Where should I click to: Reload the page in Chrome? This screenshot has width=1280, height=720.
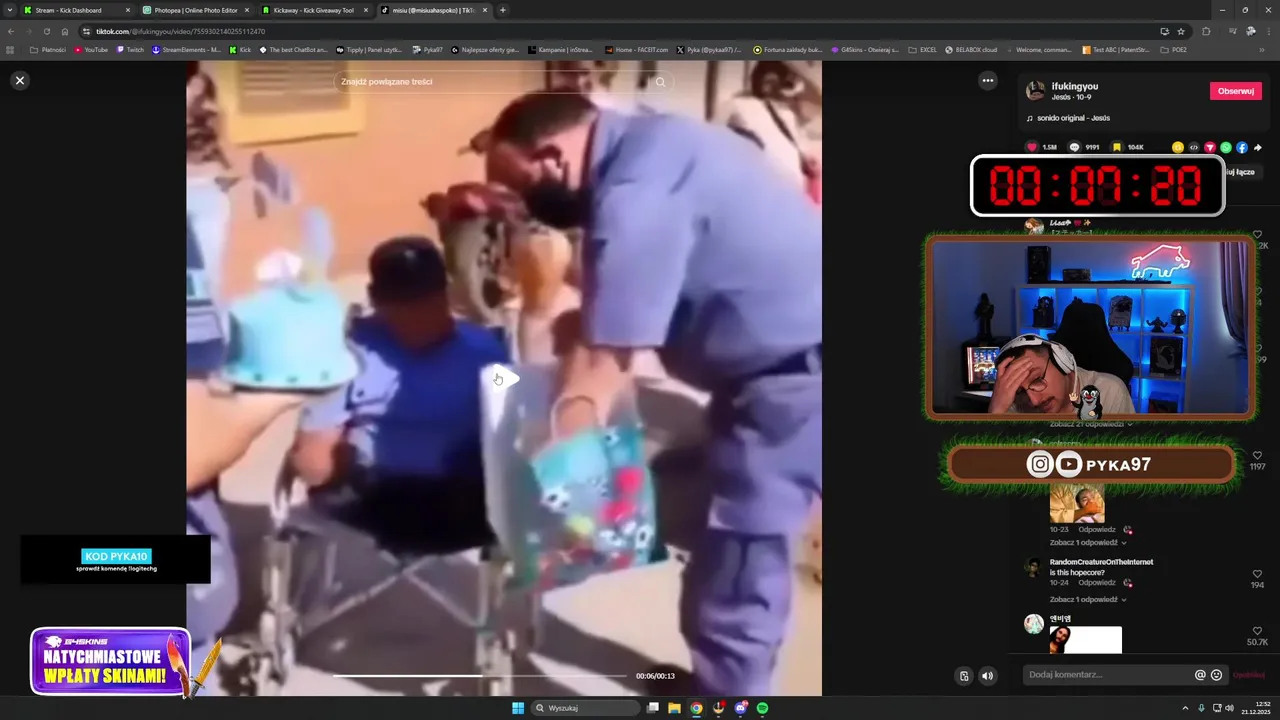(46, 31)
